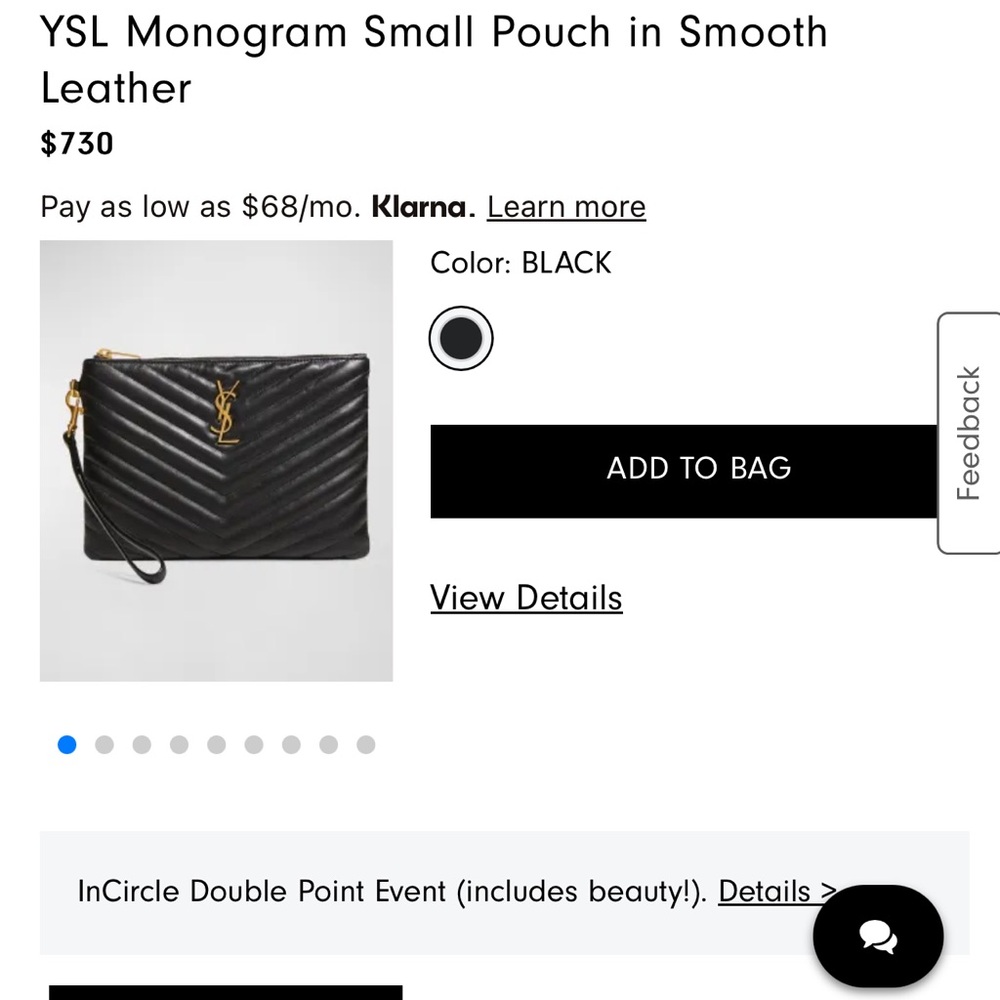Click Add to Bag

(698, 469)
